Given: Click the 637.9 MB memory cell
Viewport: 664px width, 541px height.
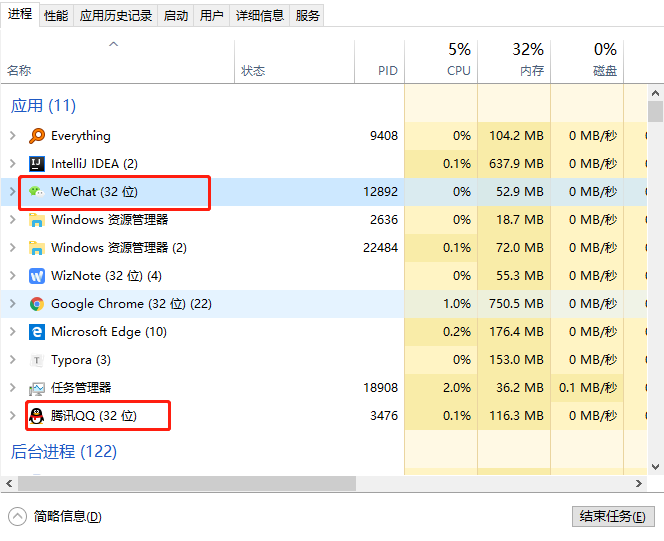Looking at the screenshot, I should [x=516, y=164].
